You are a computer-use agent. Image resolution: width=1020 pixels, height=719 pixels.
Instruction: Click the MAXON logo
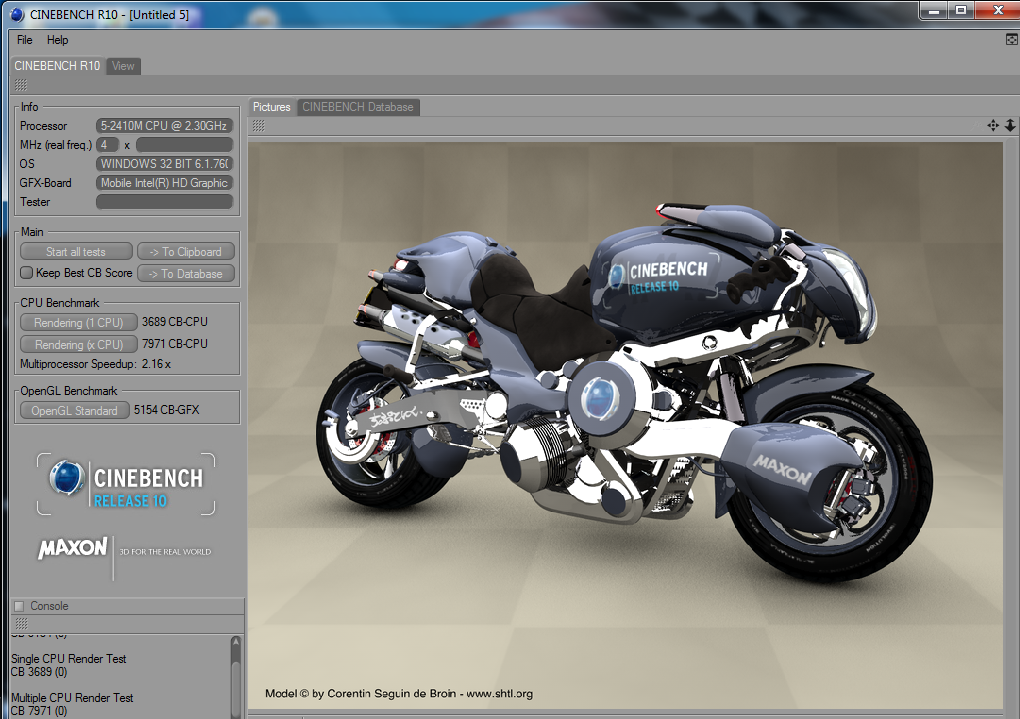click(x=73, y=549)
